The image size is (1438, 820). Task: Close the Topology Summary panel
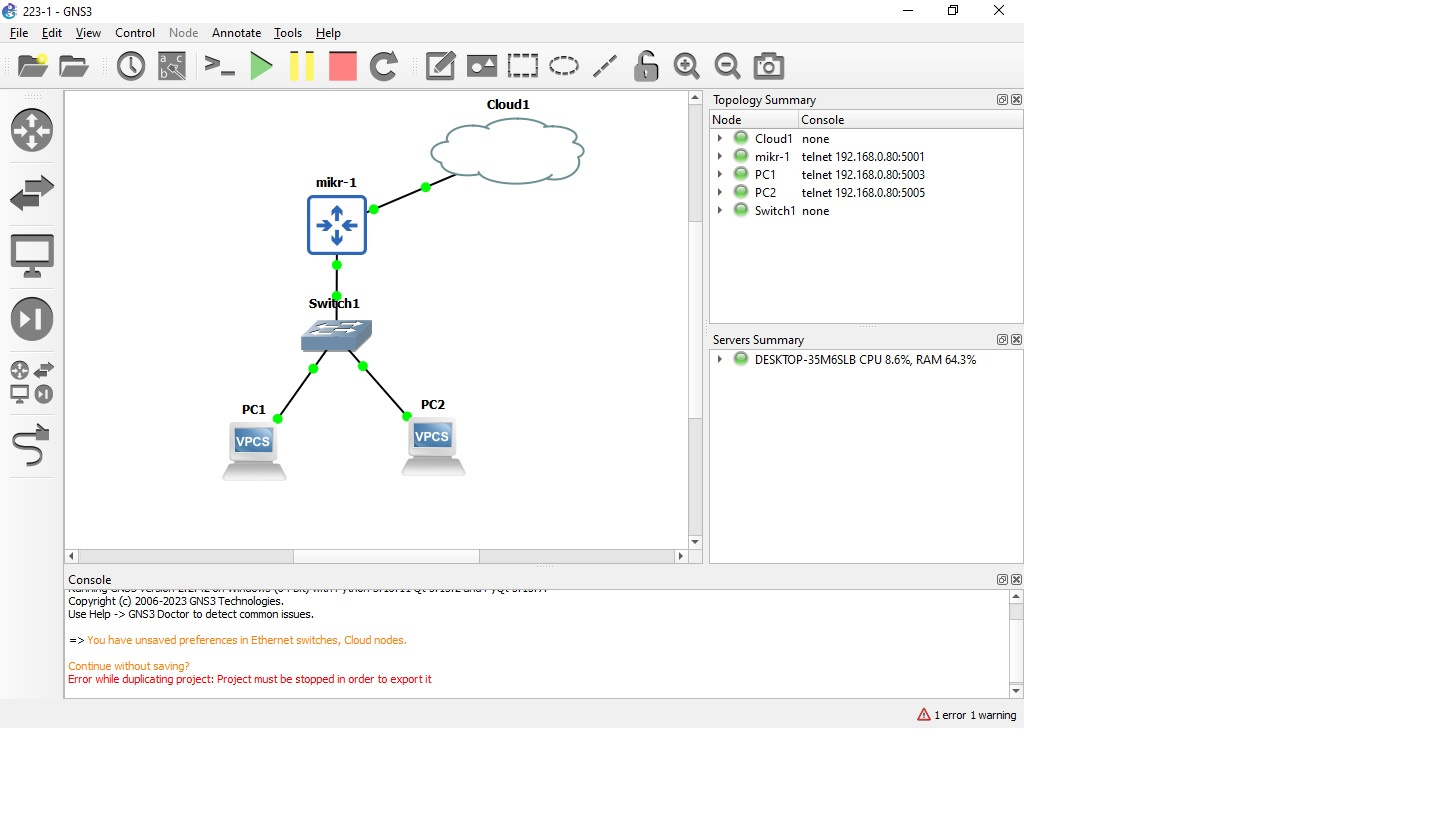1016,100
